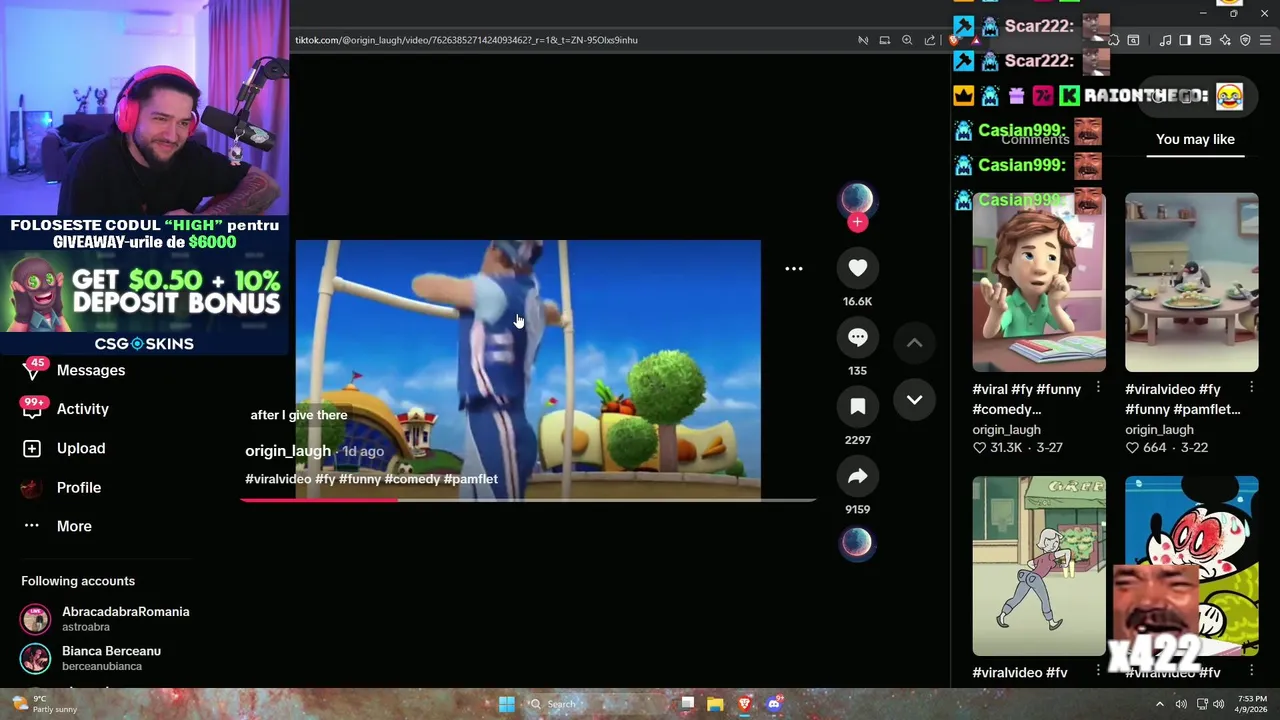Open the weather widget showing 9°C
This screenshot has height=720, width=1280.
[x=42, y=704]
